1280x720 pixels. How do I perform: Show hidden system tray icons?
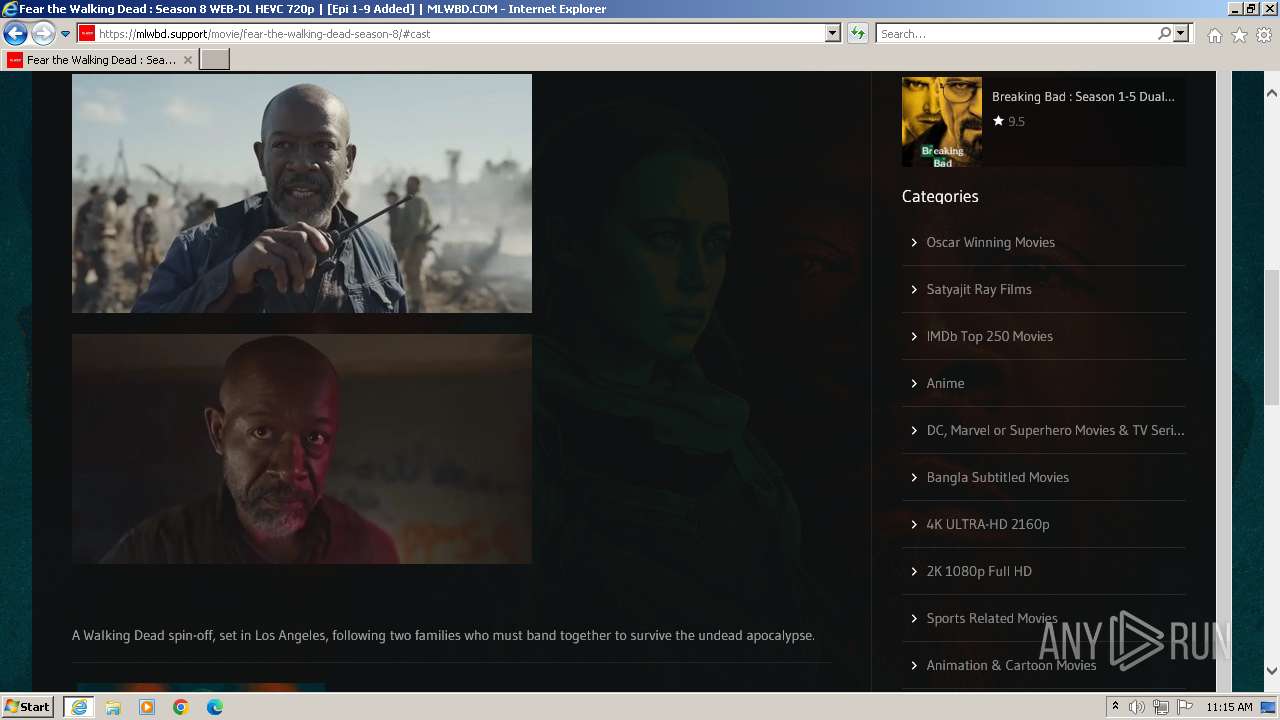[x=1115, y=707]
